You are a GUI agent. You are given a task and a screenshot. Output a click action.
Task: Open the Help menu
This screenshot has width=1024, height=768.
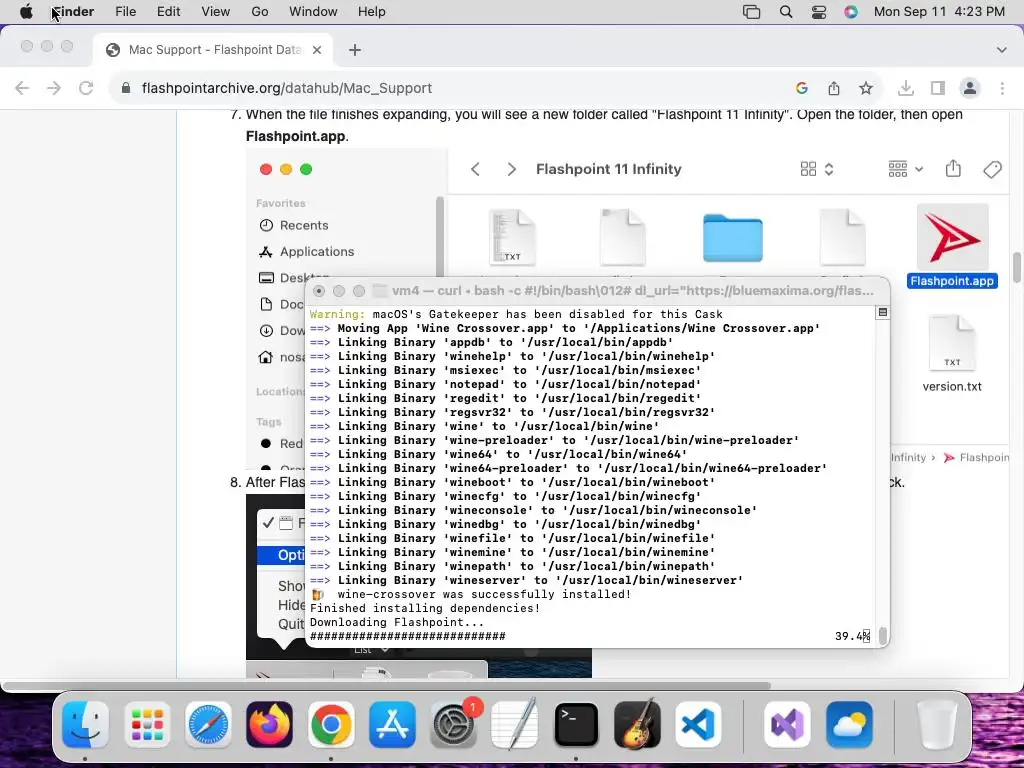click(372, 12)
